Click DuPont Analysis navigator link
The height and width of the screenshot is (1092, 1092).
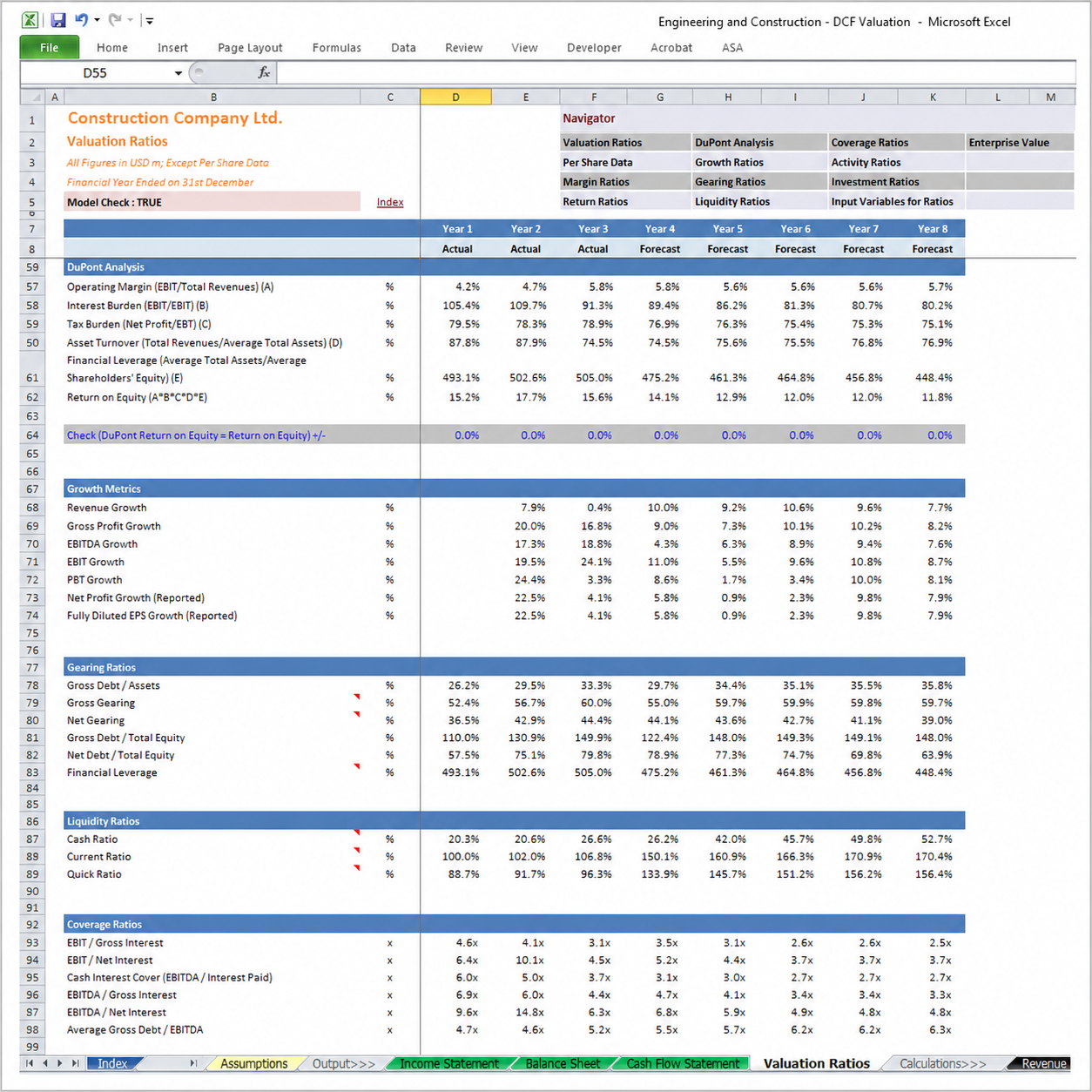pos(734,143)
